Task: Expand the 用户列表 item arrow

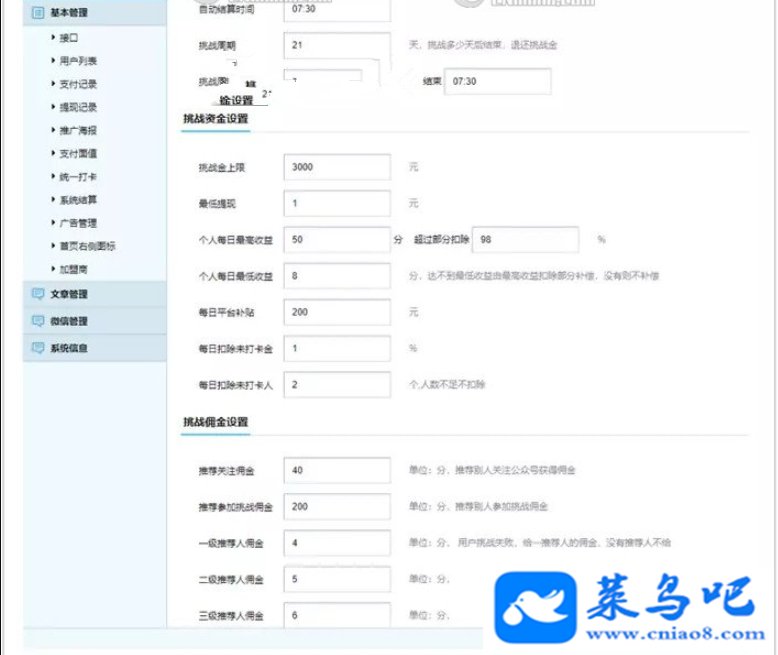Action: (53, 60)
